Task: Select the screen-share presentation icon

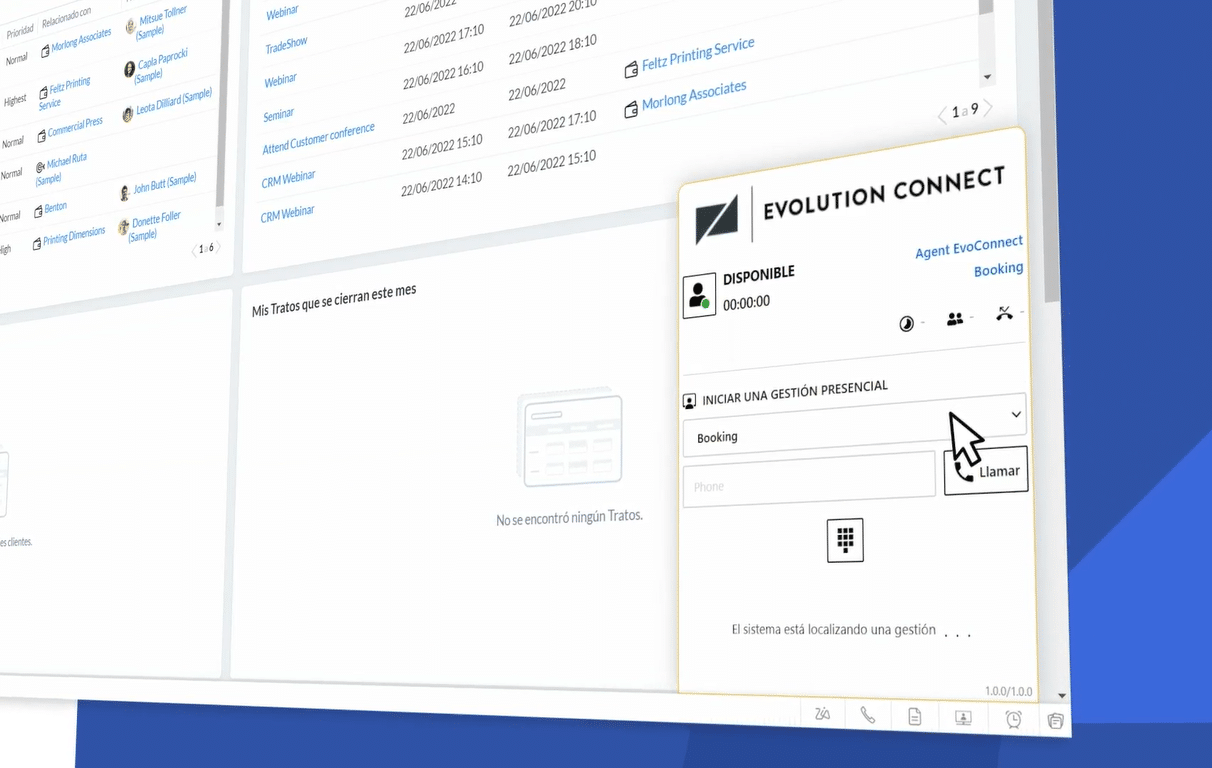Action: tap(962, 718)
